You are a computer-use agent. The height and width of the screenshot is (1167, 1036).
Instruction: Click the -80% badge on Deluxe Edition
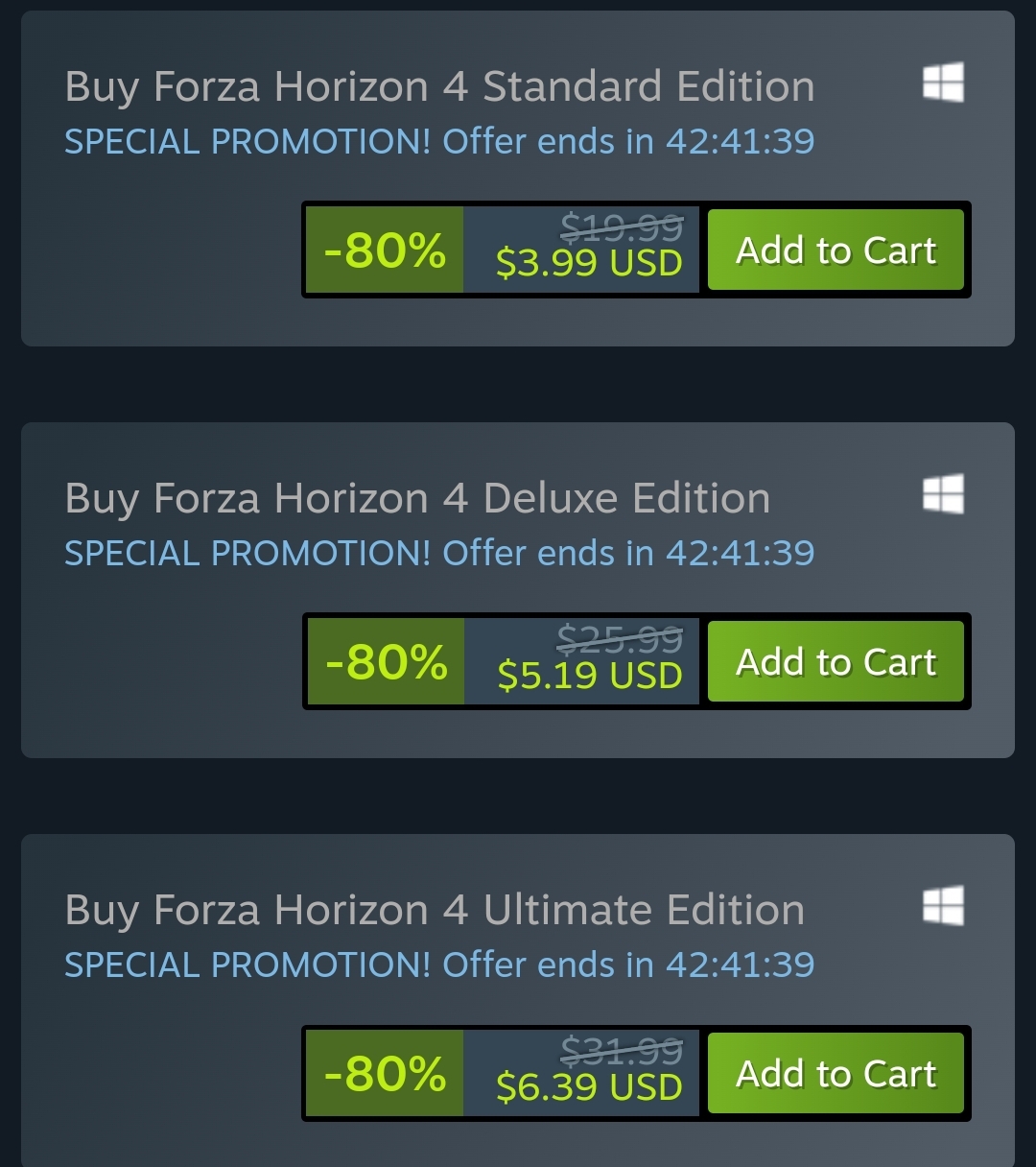pyautogui.click(x=386, y=662)
